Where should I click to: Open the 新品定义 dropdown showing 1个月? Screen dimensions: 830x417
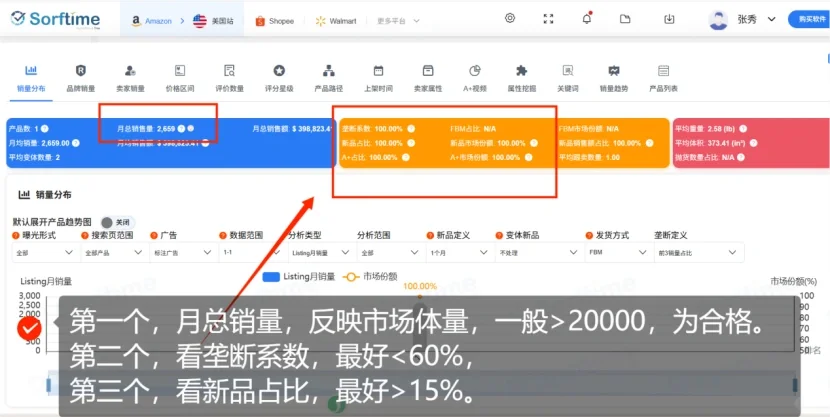pyautogui.click(x=459, y=252)
